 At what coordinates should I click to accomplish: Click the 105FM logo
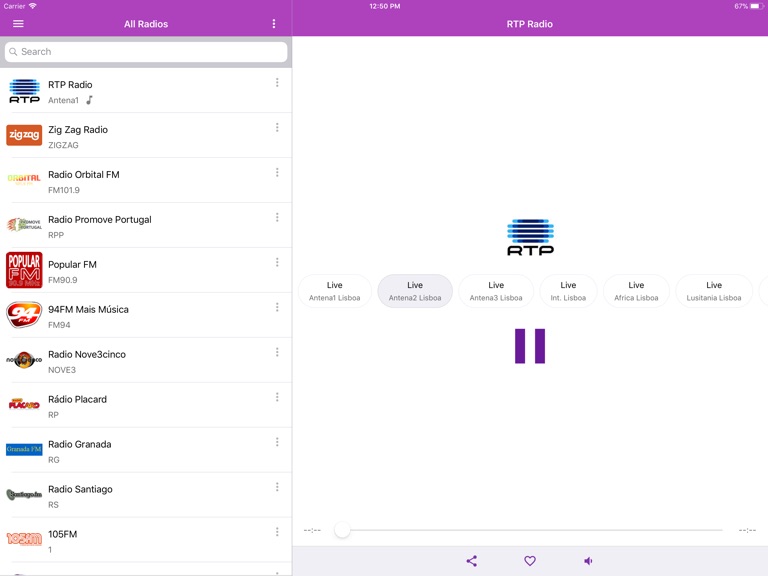coord(24,539)
